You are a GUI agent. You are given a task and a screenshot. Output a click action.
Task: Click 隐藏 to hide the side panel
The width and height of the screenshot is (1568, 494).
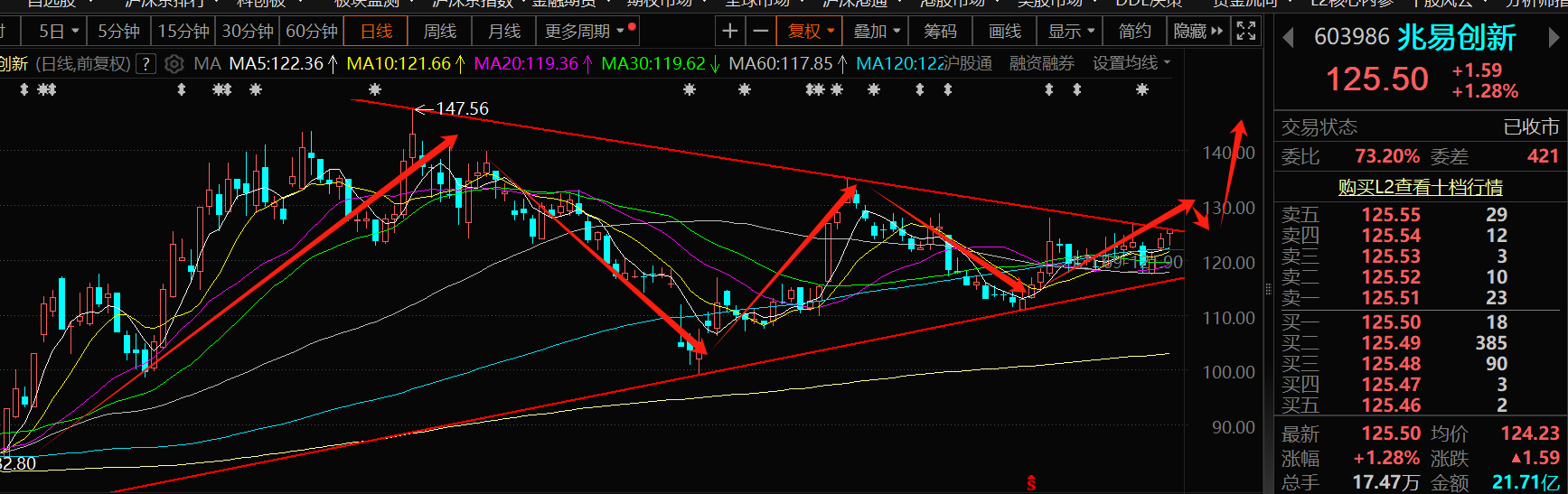(x=1197, y=32)
